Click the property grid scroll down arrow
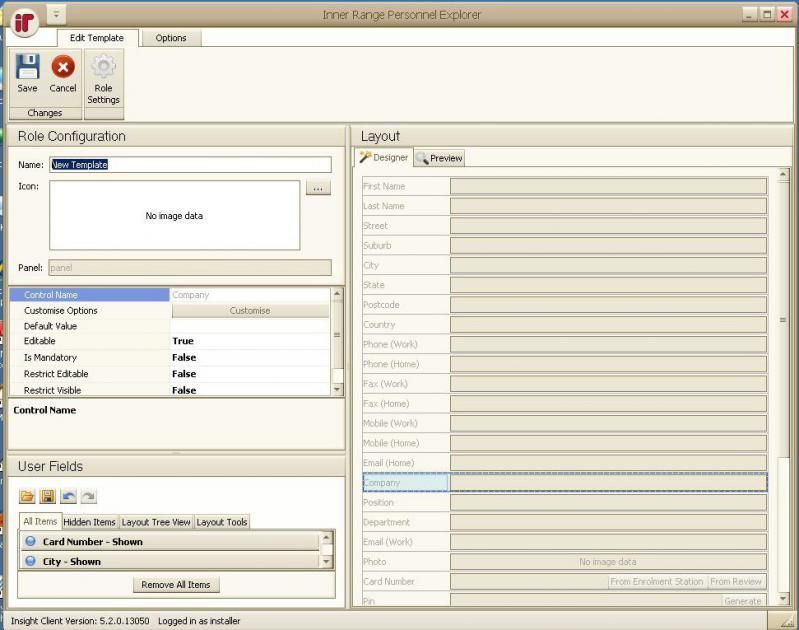 coord(337,389)
